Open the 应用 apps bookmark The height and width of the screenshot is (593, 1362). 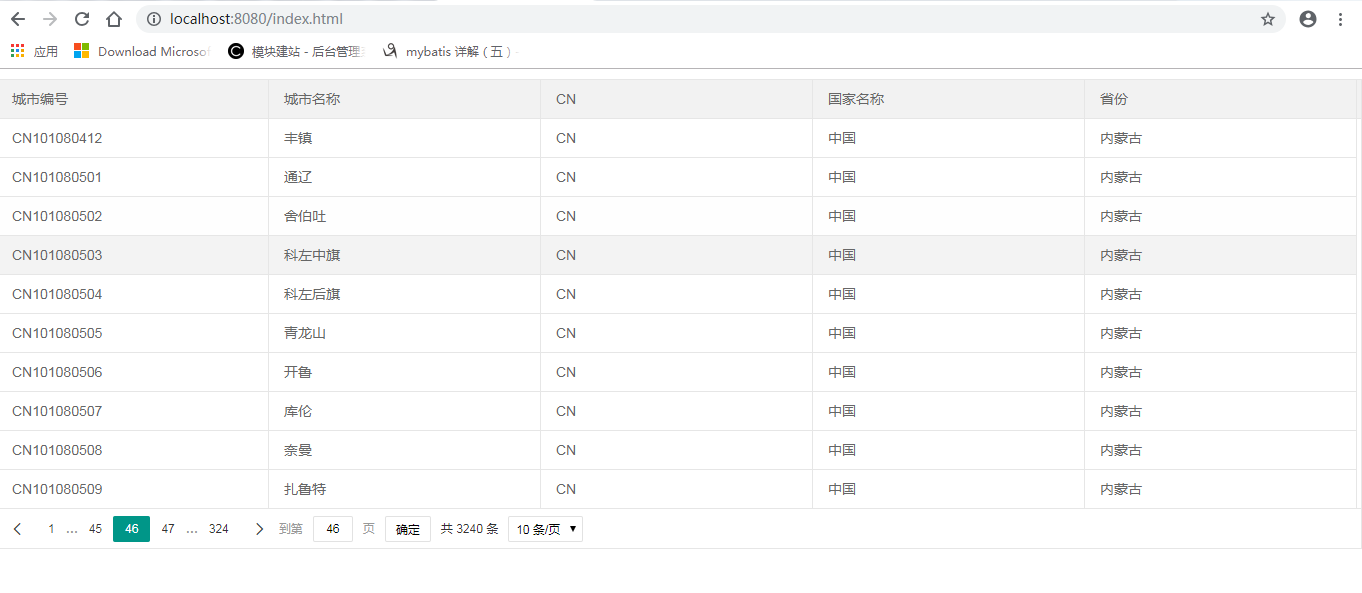[x=34, y=51]
